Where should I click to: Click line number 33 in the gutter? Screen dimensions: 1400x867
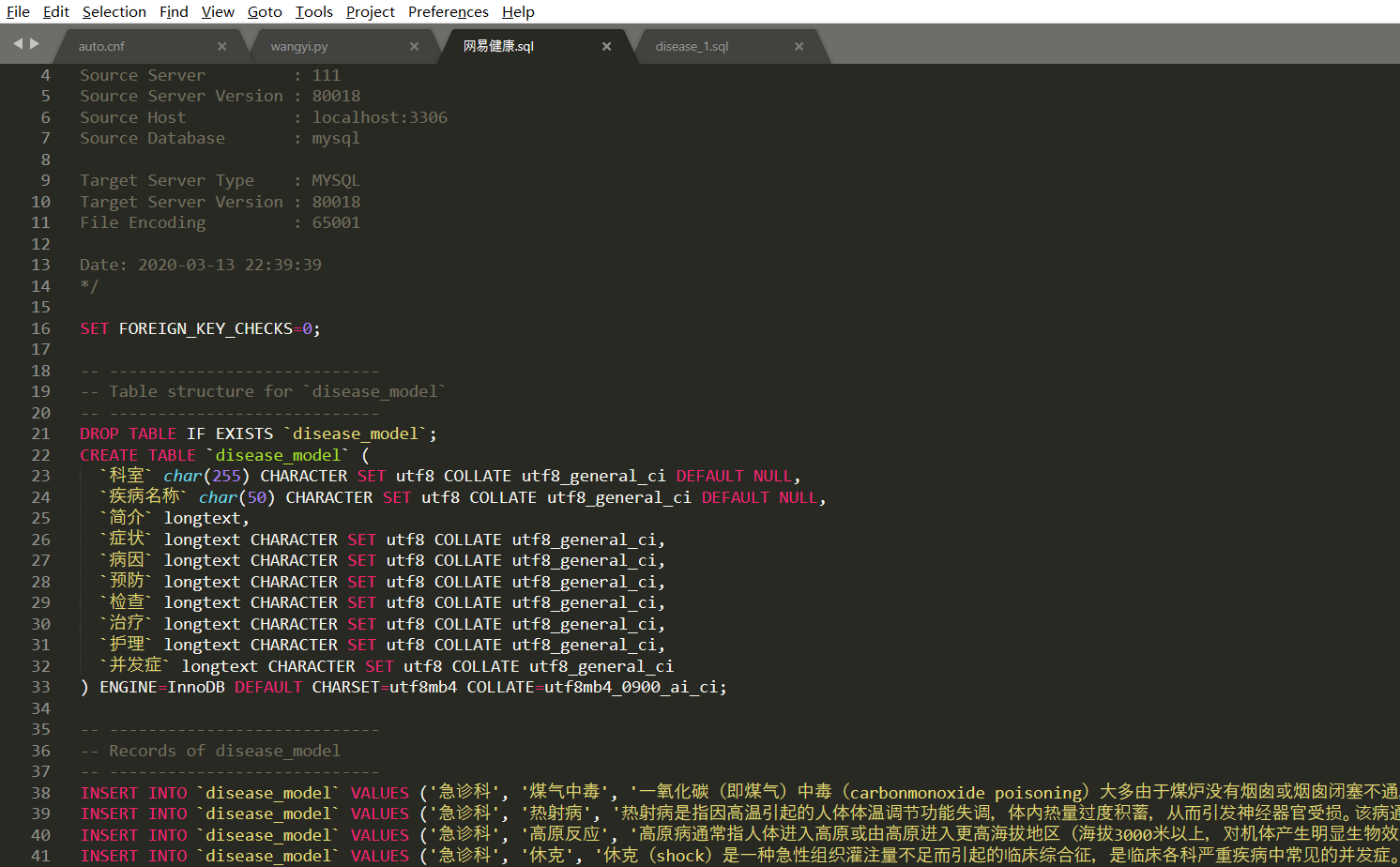click(40, 687)
